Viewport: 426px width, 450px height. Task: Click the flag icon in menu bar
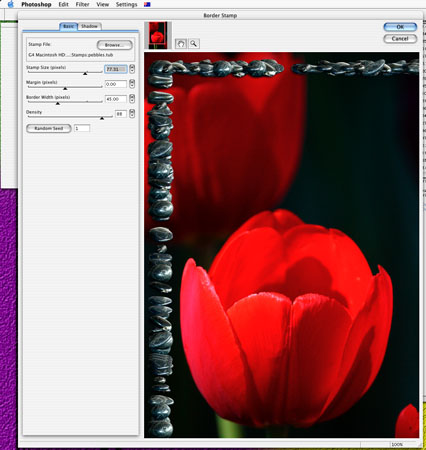[147, 5]
